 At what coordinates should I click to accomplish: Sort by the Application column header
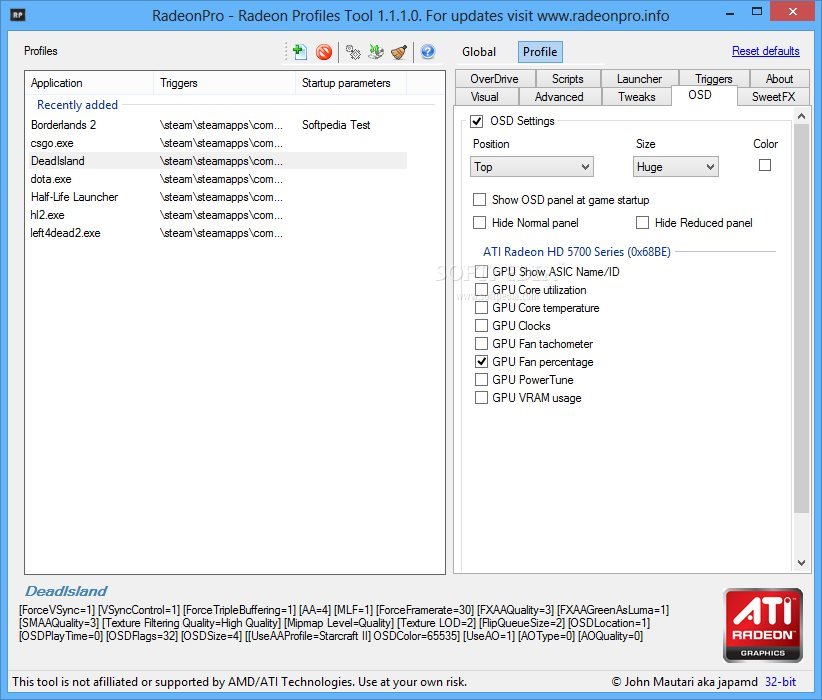89,83
